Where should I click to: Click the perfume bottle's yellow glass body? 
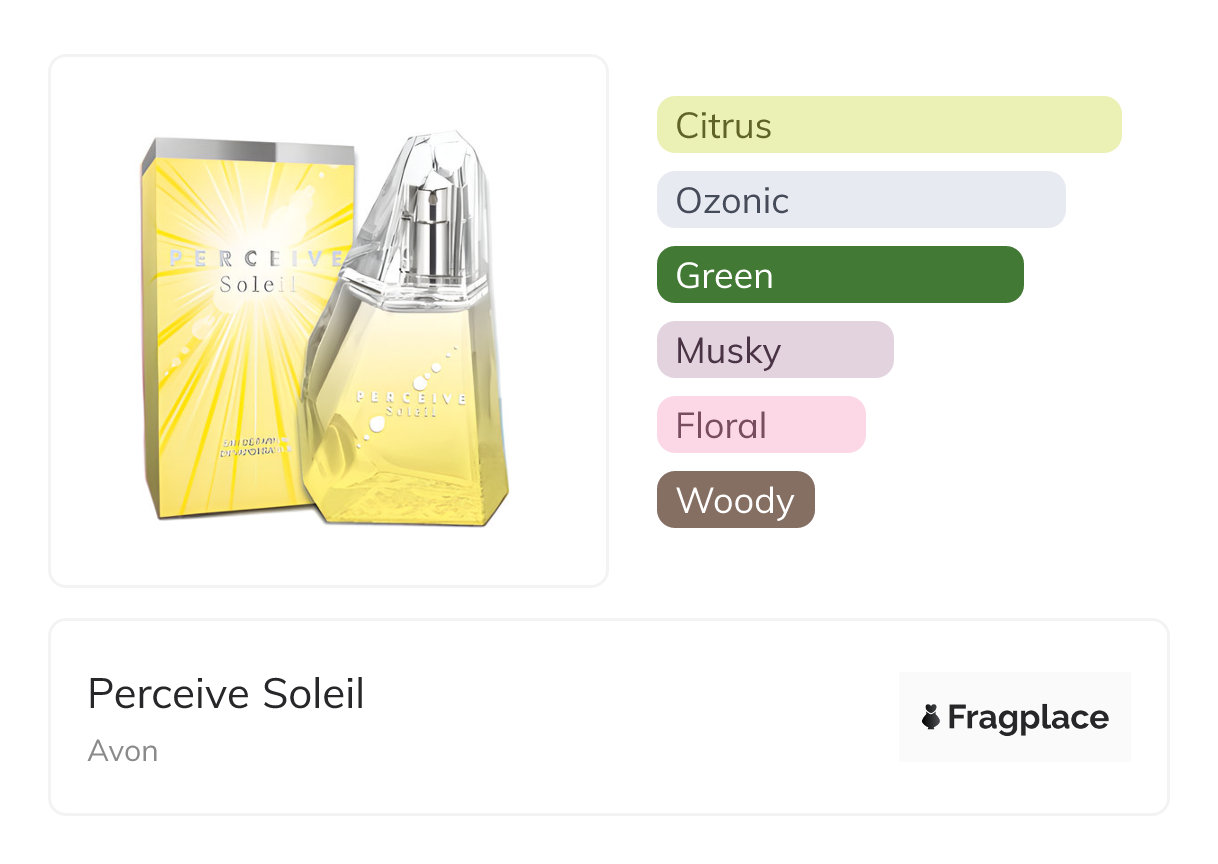point(420,460)
